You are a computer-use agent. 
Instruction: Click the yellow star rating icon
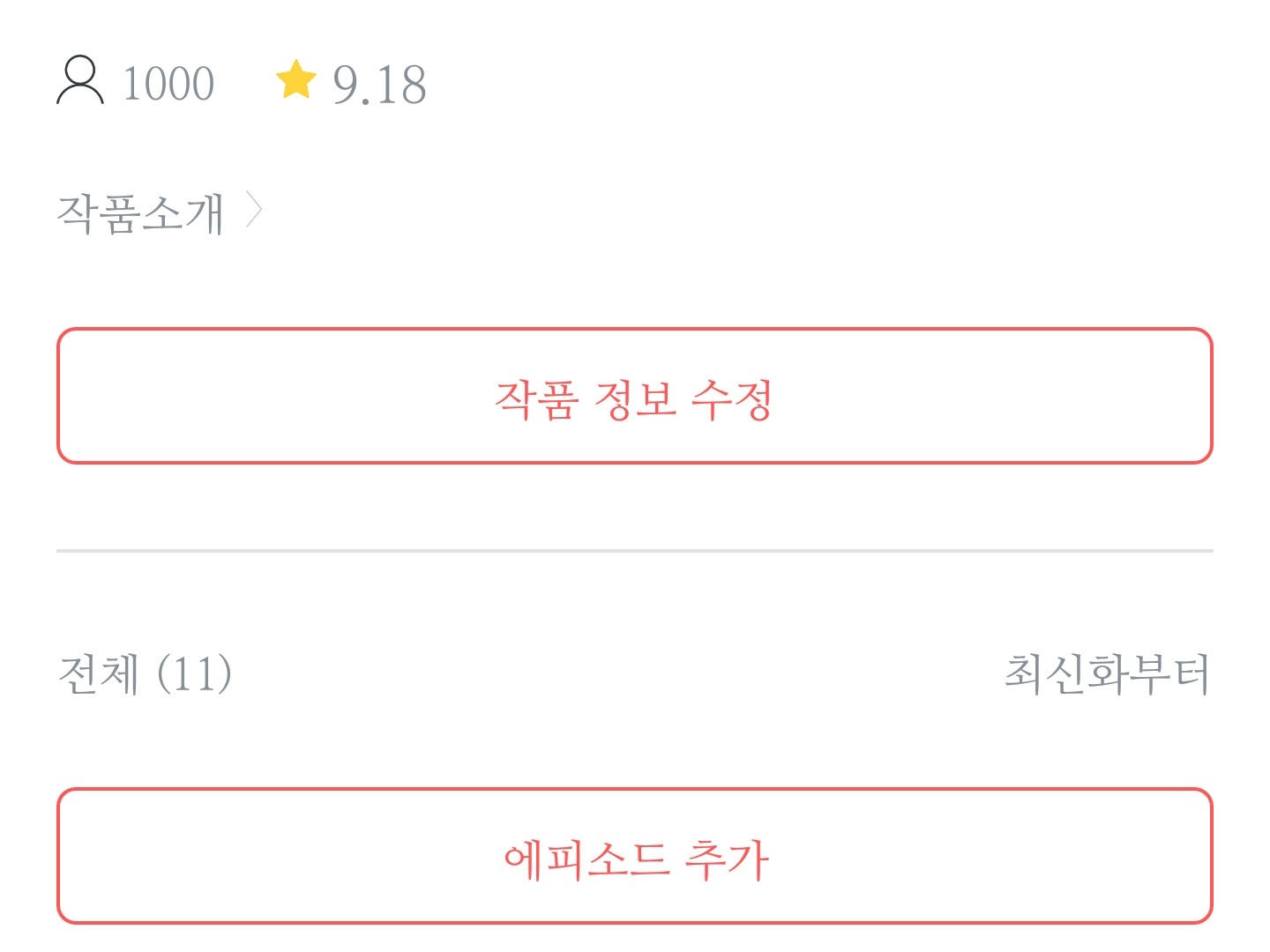pyautogui.click(x=295, y=80)
